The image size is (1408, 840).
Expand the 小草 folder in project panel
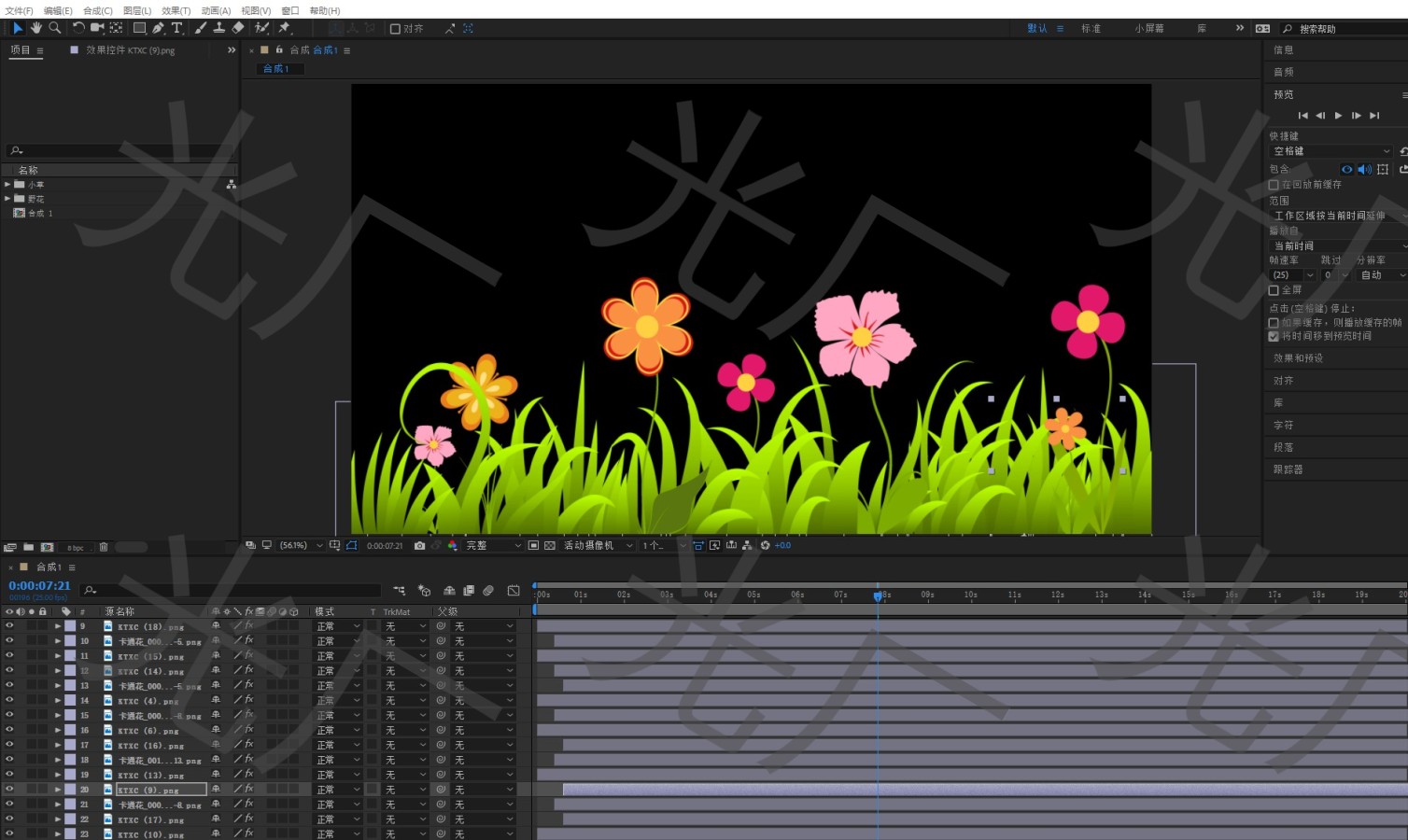click(x=7, y=185)
